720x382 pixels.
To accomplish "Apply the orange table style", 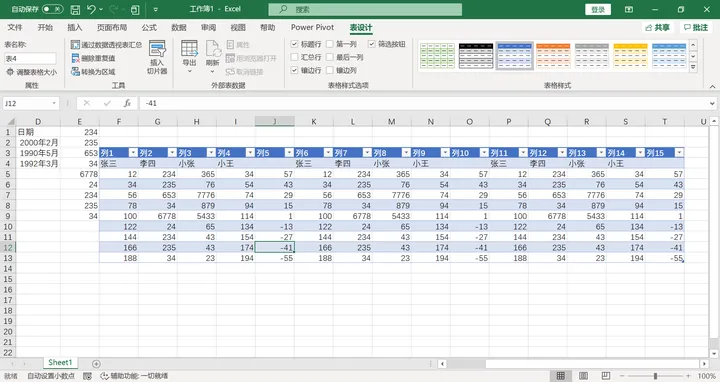I will 553,56.
